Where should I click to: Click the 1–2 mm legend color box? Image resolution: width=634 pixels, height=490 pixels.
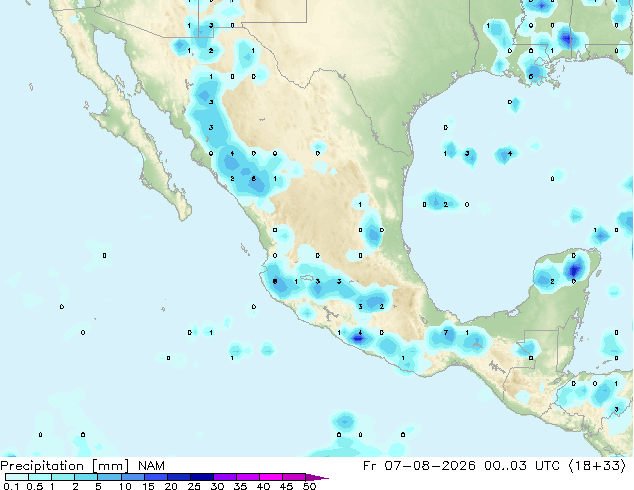(x=63, y=477)
